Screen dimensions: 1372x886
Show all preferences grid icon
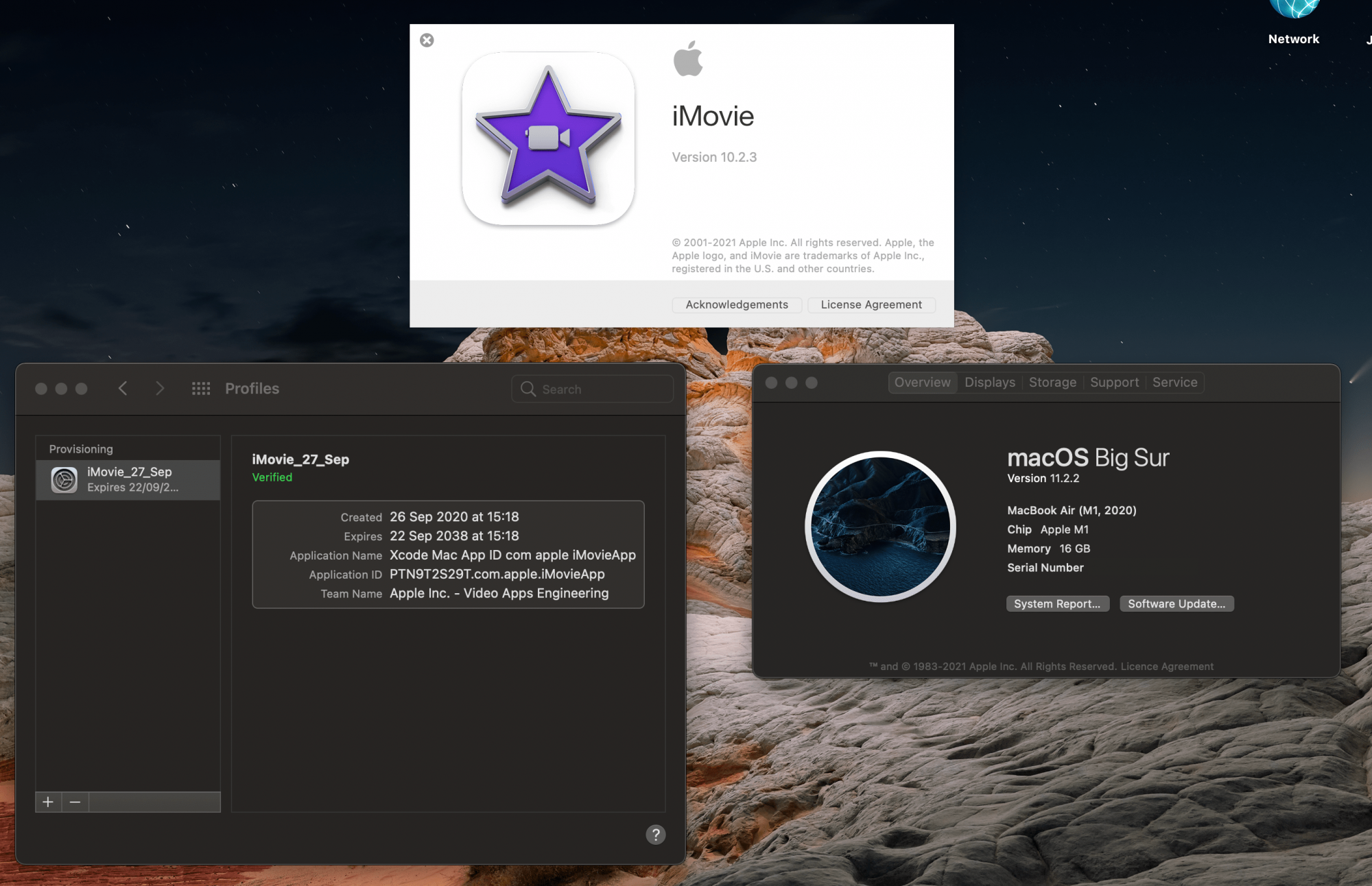201,389
